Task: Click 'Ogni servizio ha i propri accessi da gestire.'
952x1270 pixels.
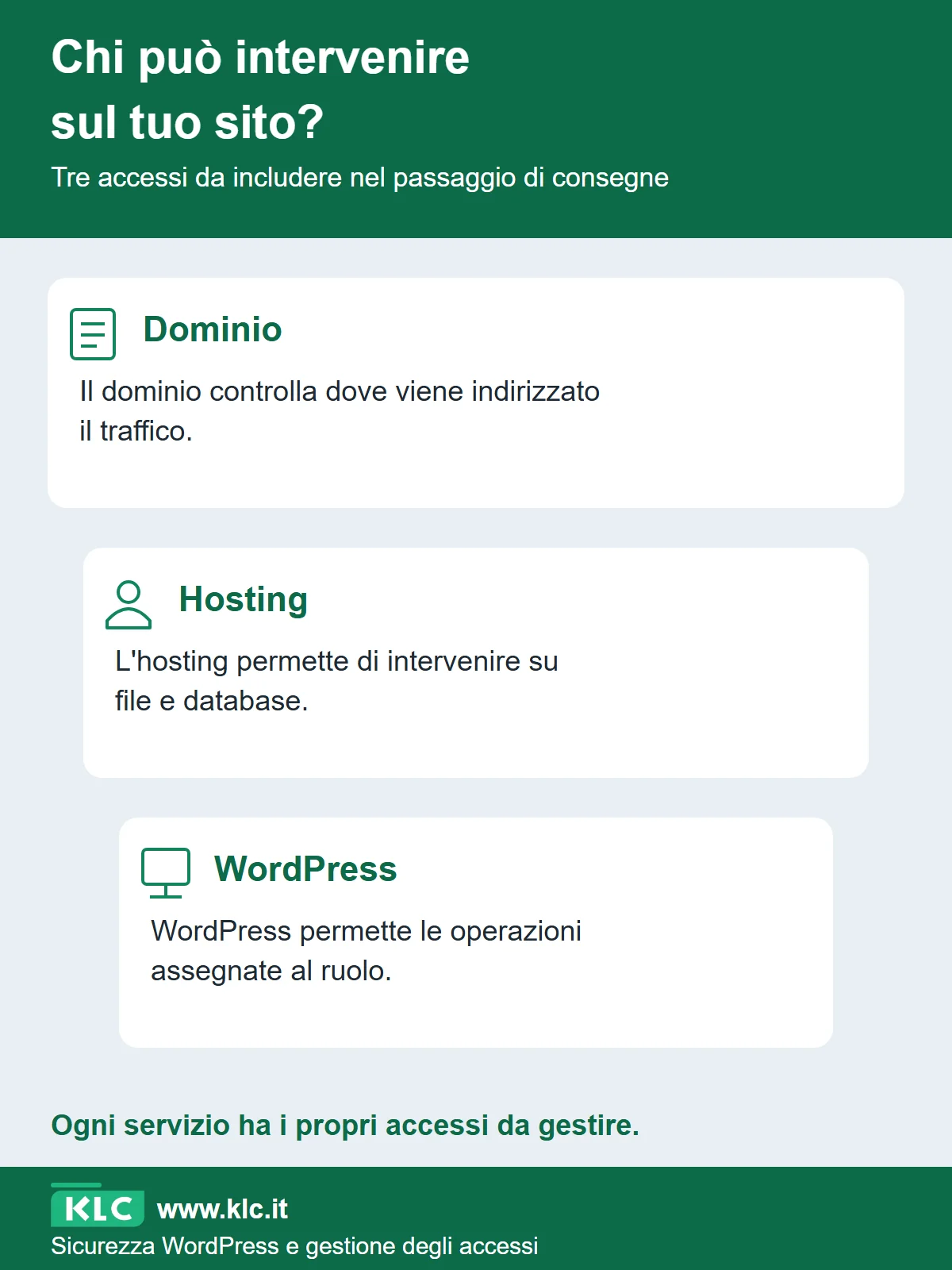Action: tap(345, 1126)
